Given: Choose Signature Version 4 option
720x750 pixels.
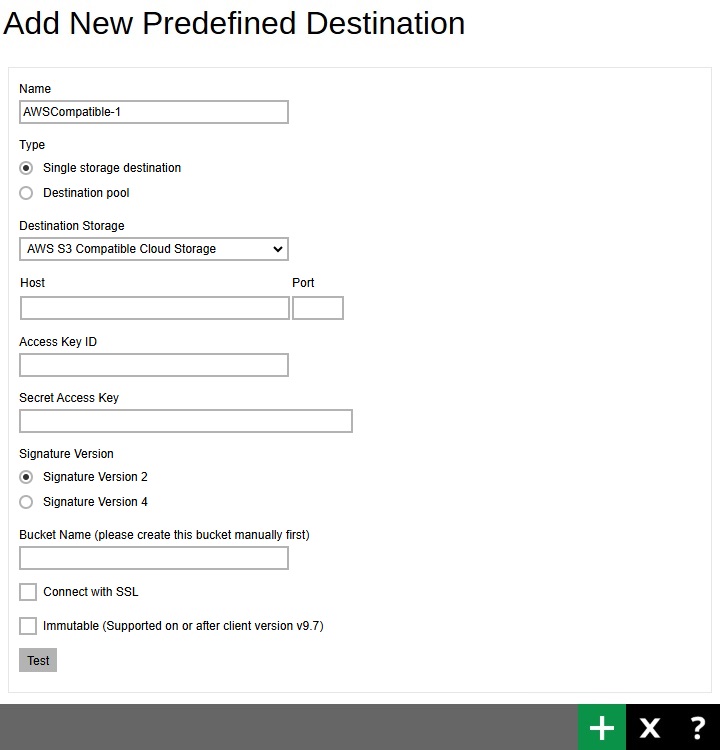Looking at the screenshot, I should click(26, 502).
